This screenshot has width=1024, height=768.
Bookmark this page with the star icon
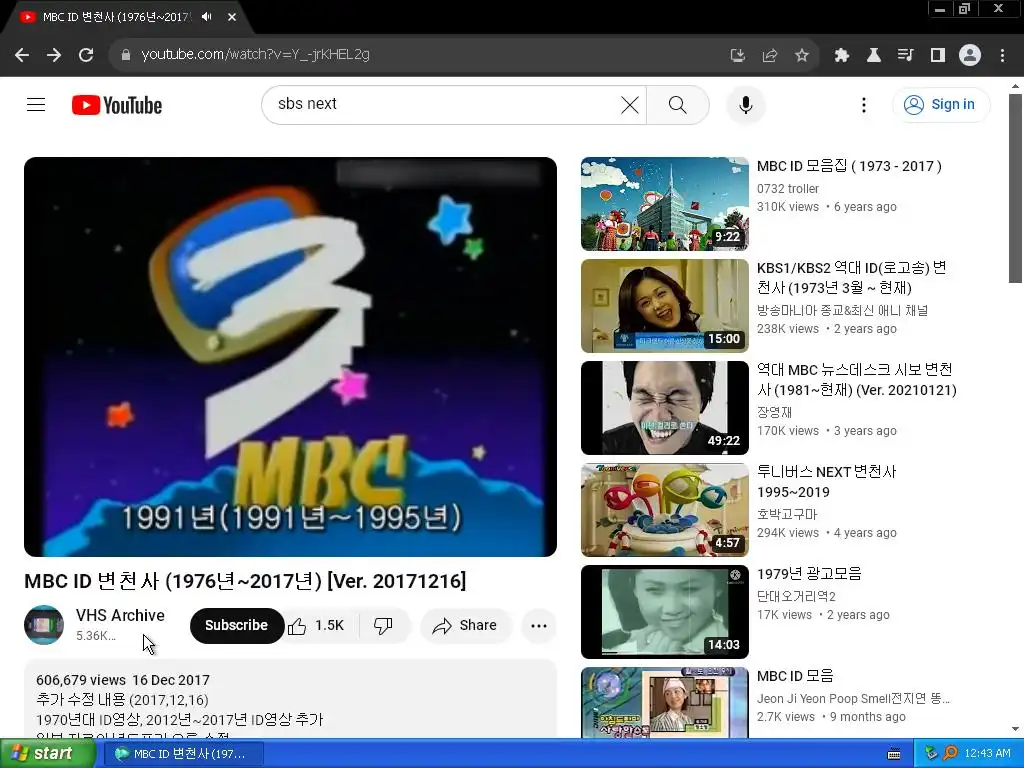pos(802,56)
